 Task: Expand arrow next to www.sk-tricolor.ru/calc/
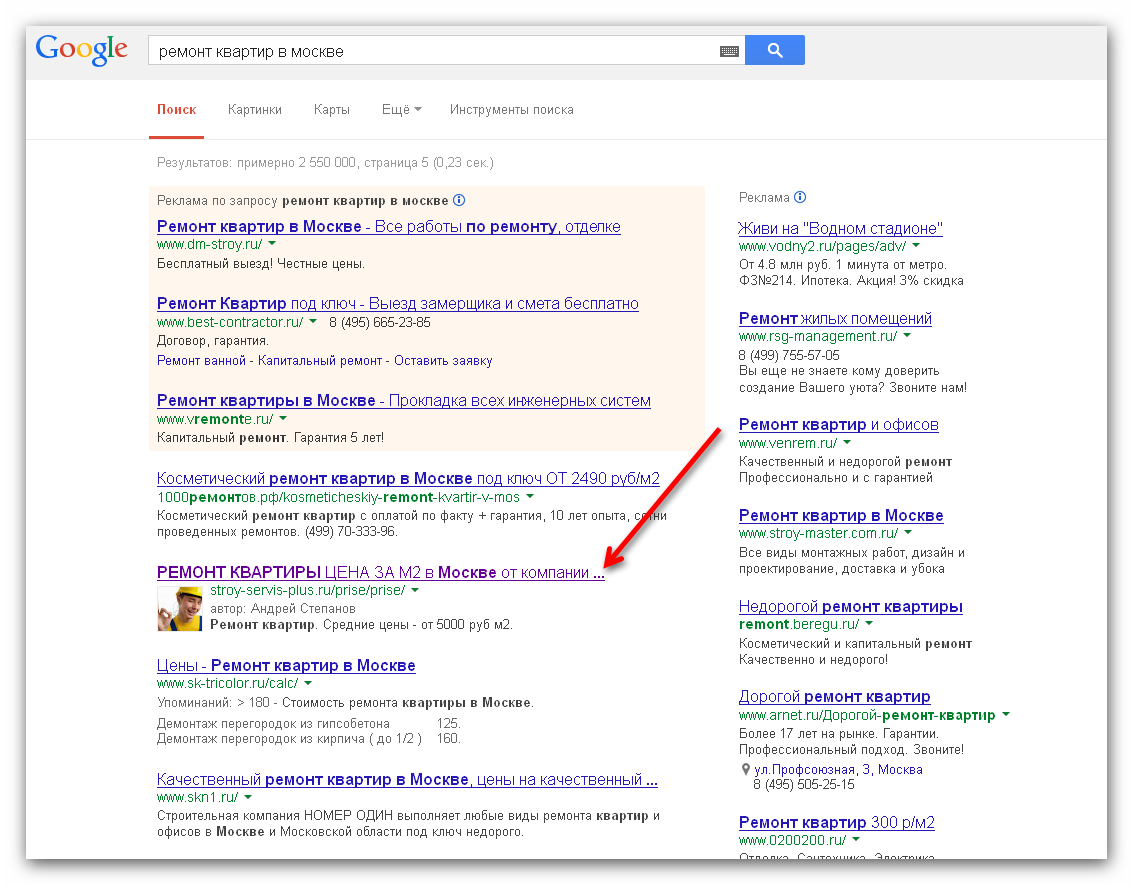tap(309, 683)
